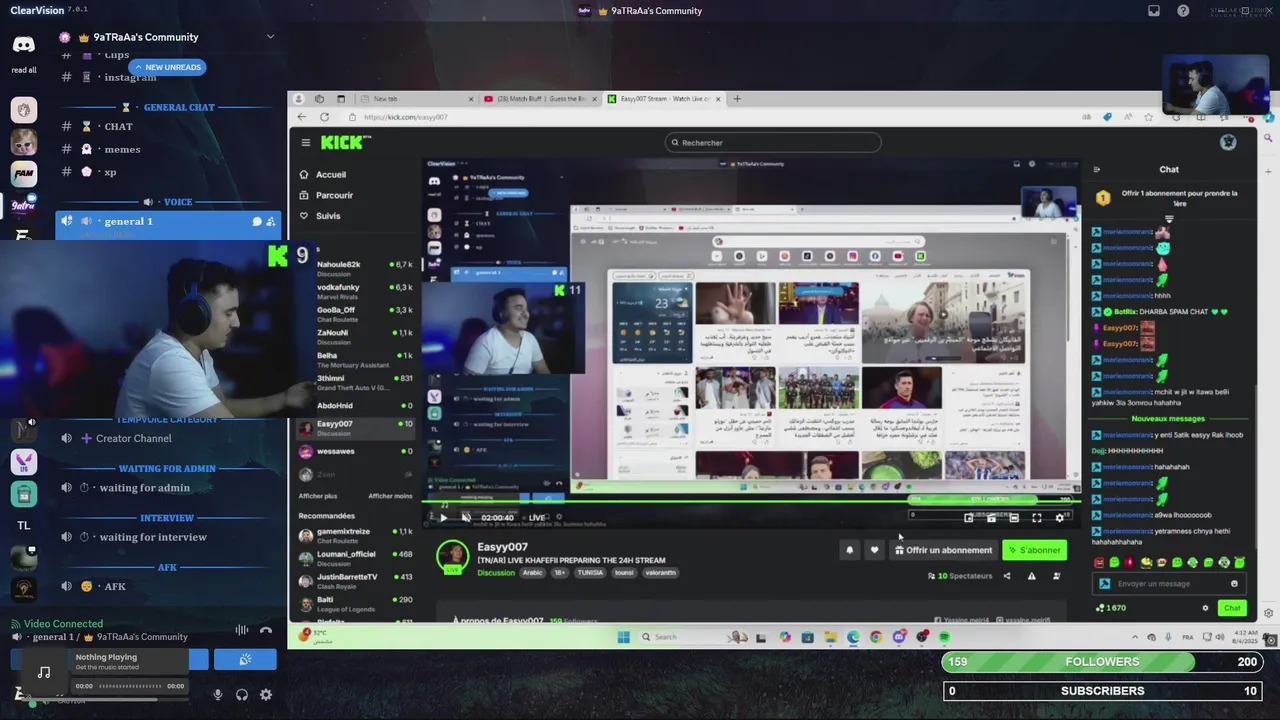This screenshot has width=1280, height=720.
Task: Open Spotify from the taskbar
Action: [944, 637]
